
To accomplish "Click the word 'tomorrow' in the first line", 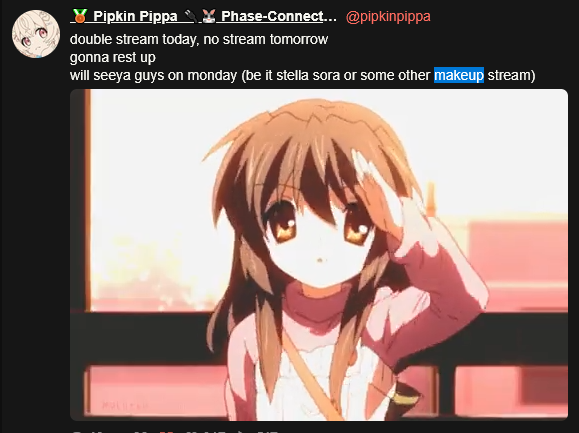I will pyautogui.click(x=299, y=39).
